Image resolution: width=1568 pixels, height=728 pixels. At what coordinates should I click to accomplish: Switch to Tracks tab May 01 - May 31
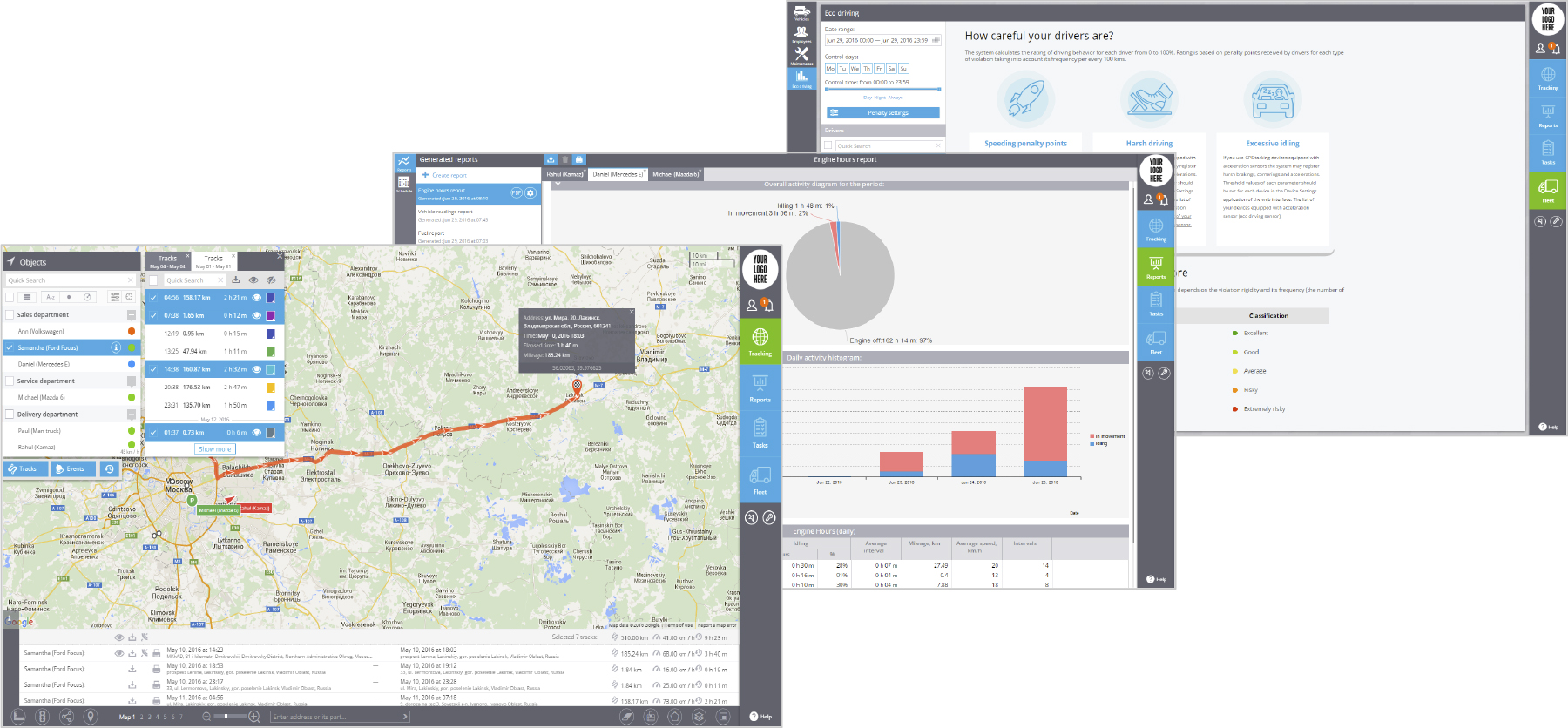pyautogui.click(x=213, y=261)
